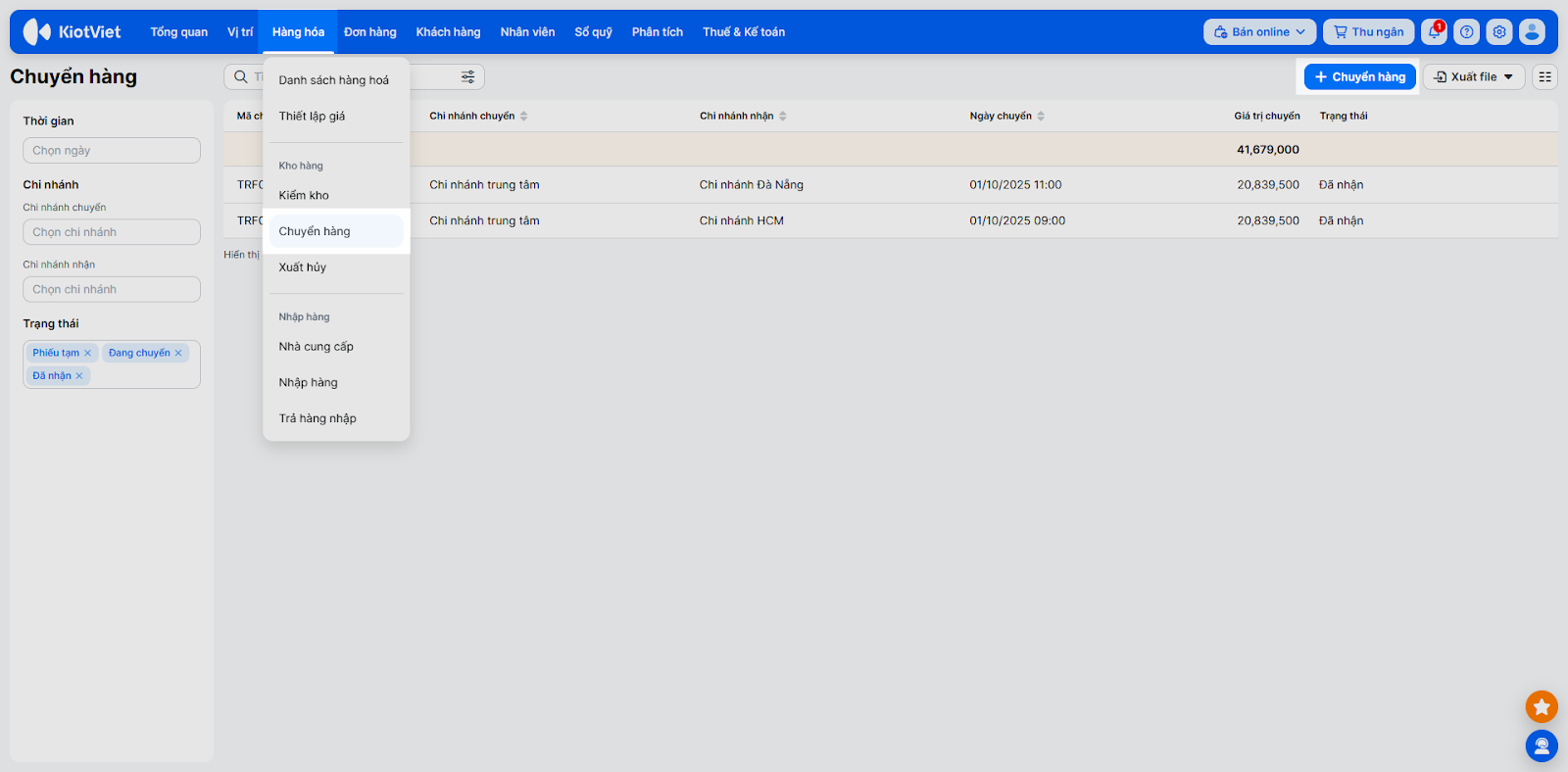Screen dimensions: 1568x772
Task: Open the search filter sliders icon
Action: pyautogui.click(x=468, y=76)
